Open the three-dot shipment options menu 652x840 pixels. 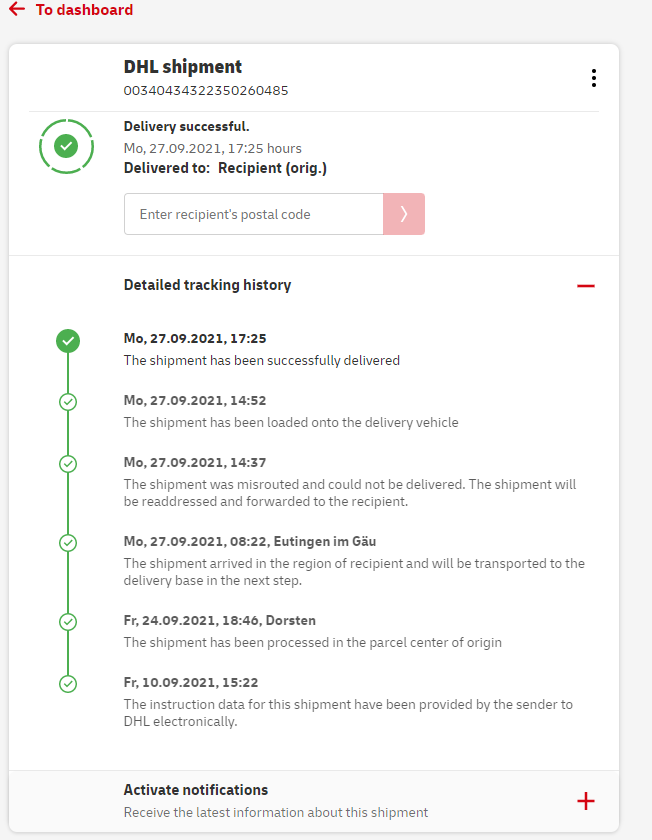point(594,78)
